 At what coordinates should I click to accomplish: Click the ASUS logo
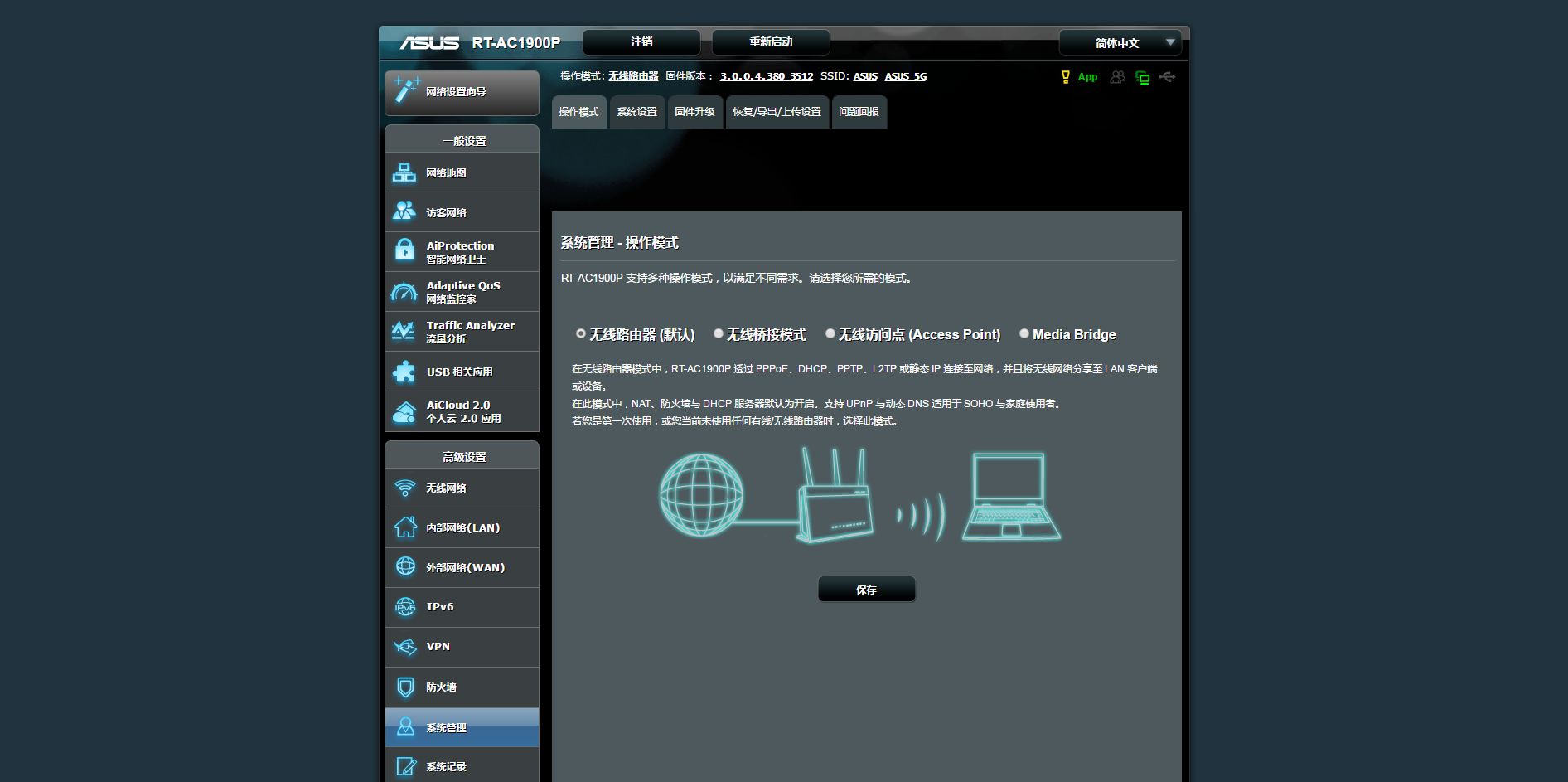pyautogui.click(x=429, y=43)
